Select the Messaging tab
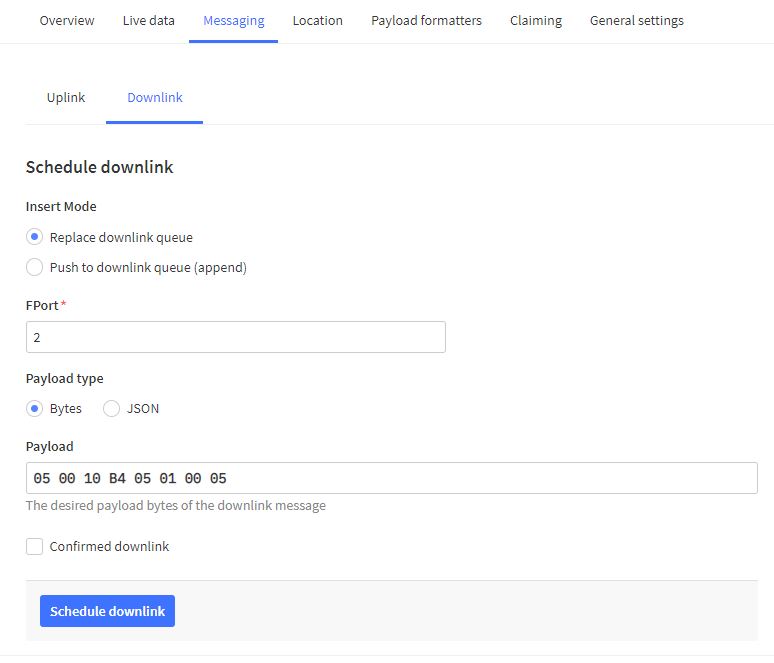Screen dimensions: 774x663 pos(233,21)
